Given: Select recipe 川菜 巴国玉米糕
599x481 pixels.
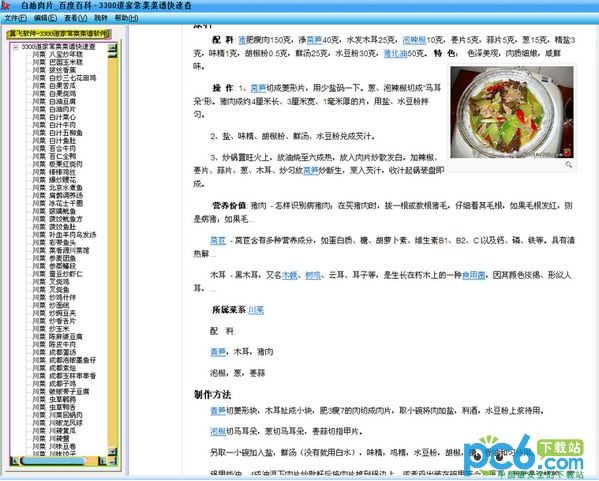Looking at the screenshot, I should 57,62.
